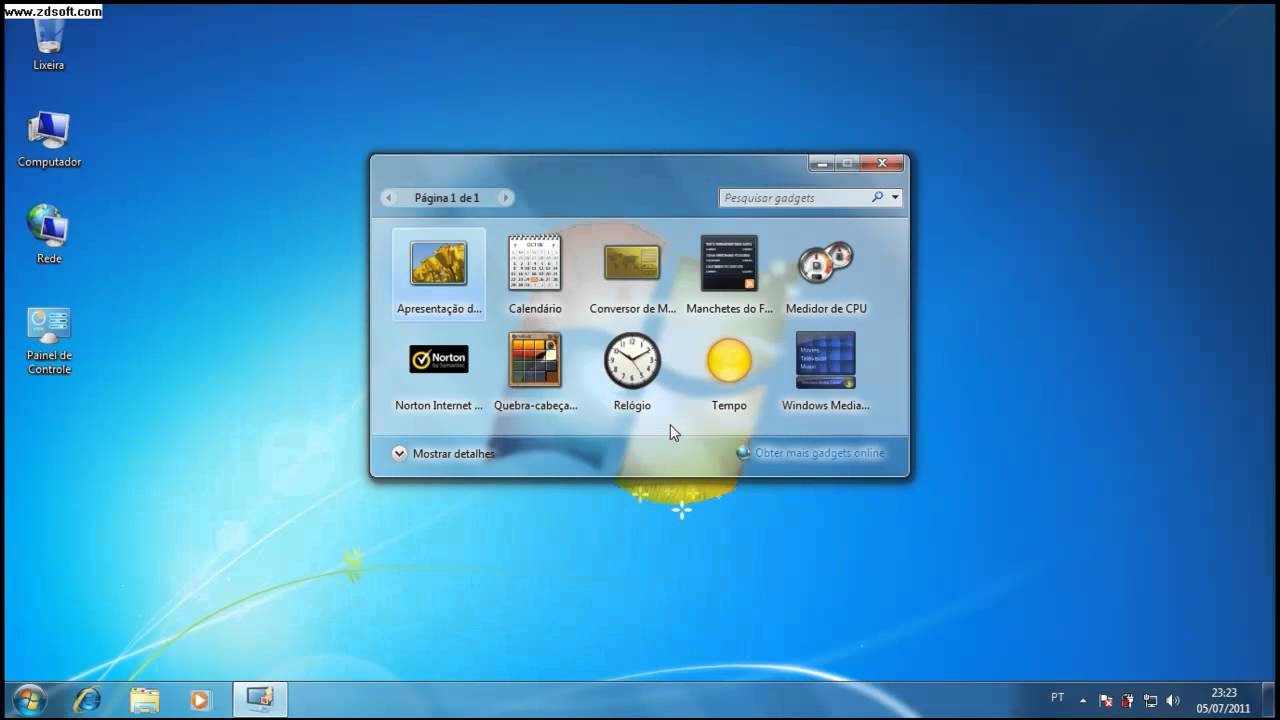Select the Quebra-cabeça puzzle gadget
Image resolution: width=1280 pixels, height=720 pixels.
click(535, 370)
